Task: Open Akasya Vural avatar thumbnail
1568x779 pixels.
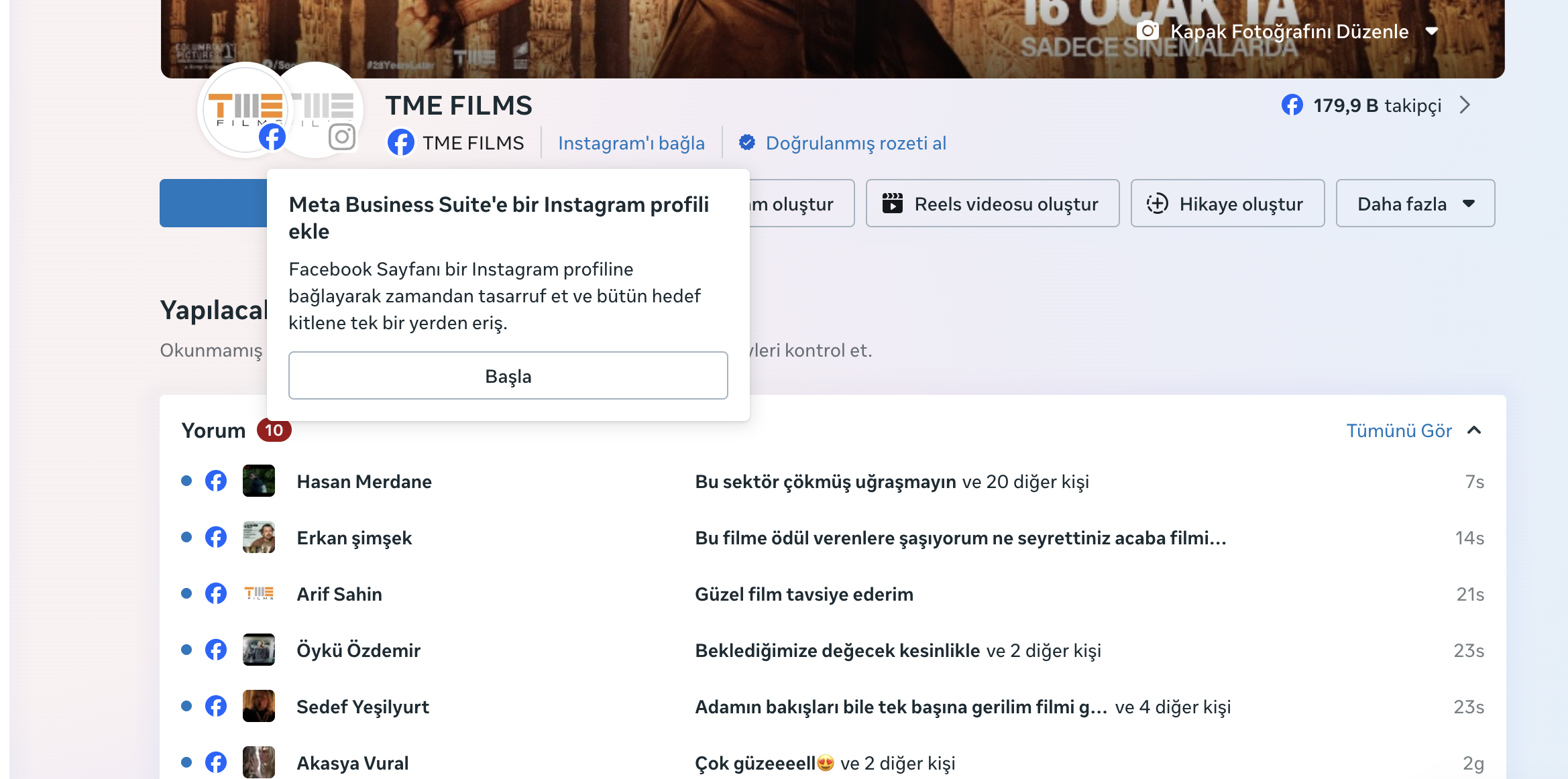Action: tap(259, 762)
